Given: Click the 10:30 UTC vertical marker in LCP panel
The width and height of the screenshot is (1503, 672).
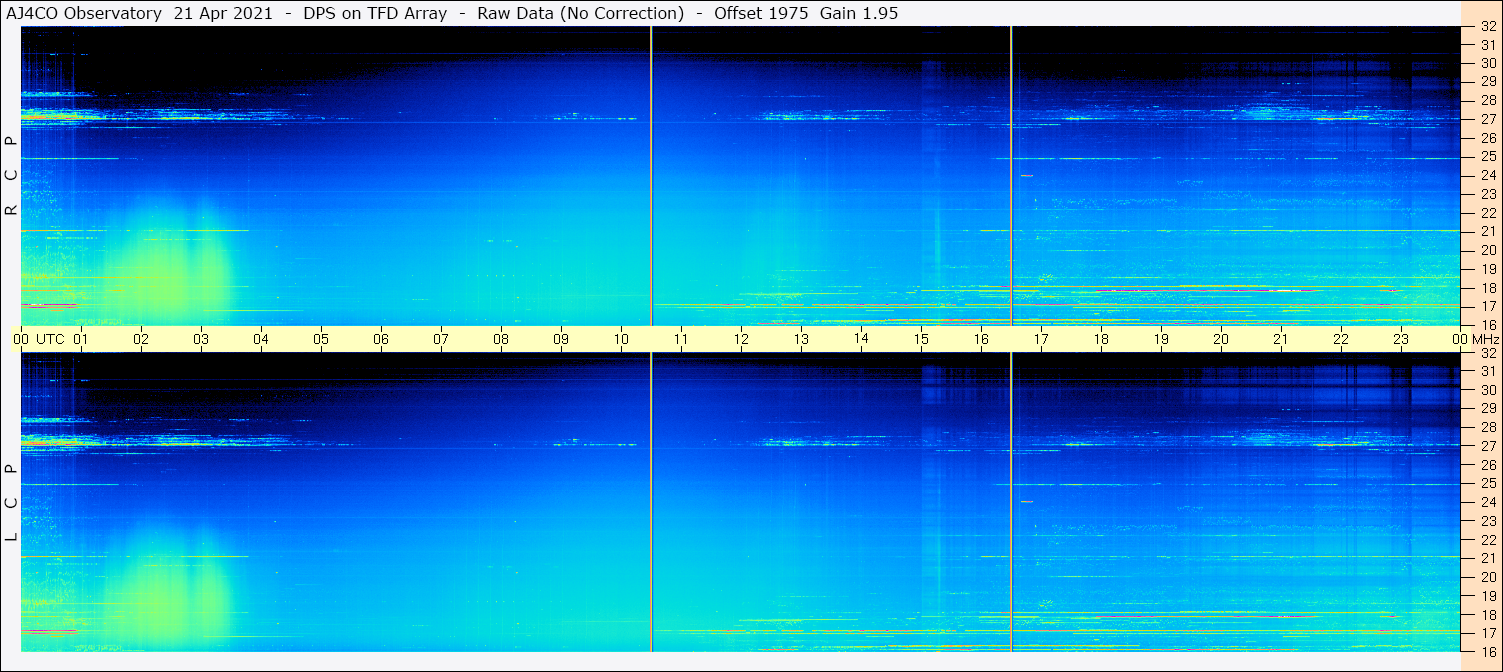Looking at the screenshot, I should (651, 502).
